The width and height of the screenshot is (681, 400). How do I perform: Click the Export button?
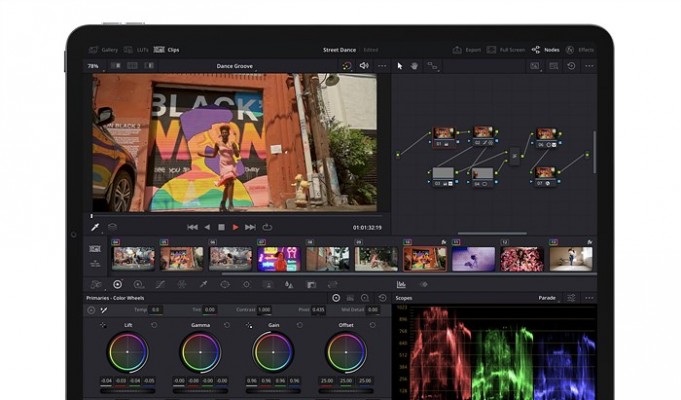pyautogui.click(x=466, y=50)
